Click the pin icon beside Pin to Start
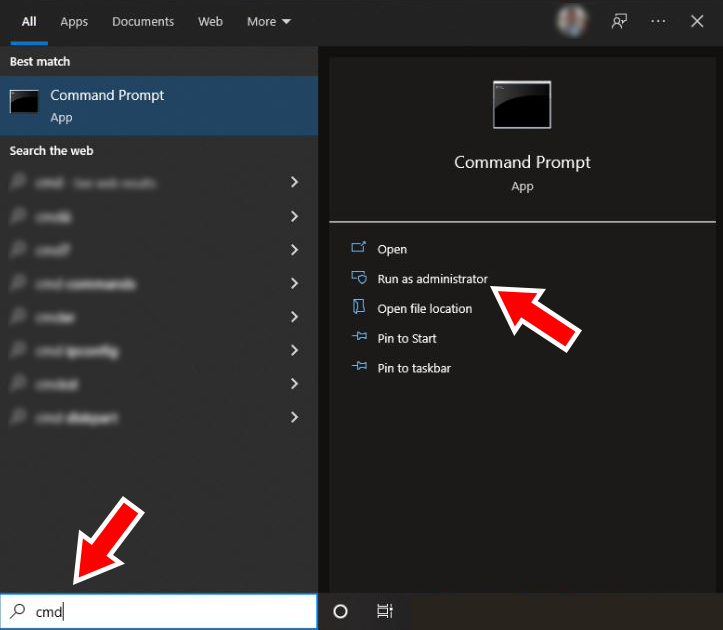The image size is (723, 630). point(359,338)
